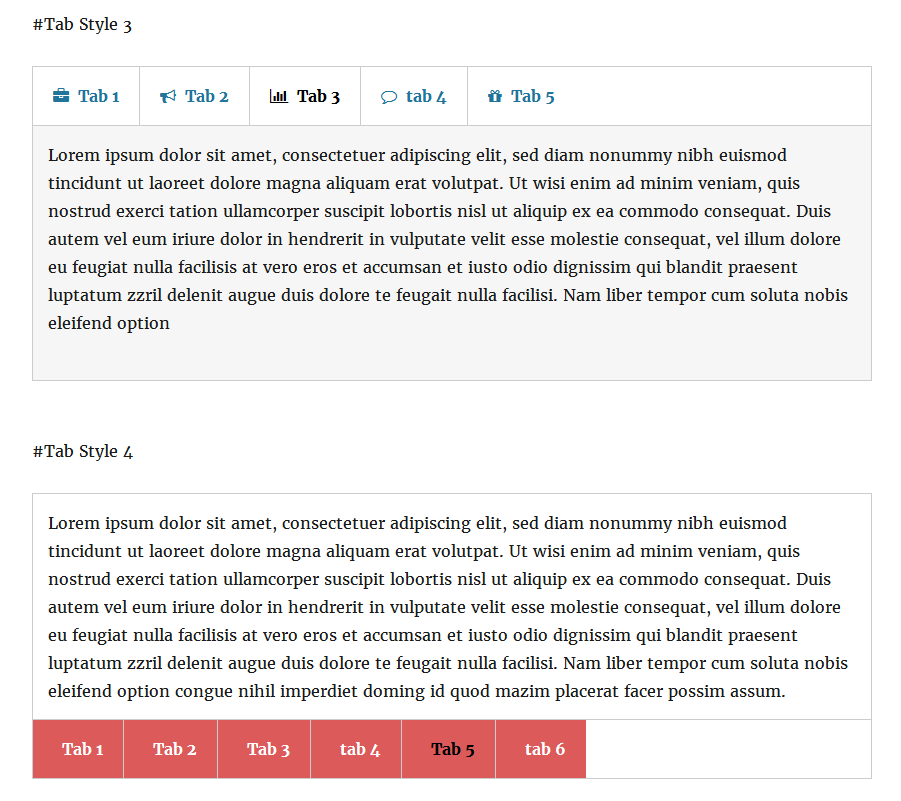Open tab 4 label in Tab Style 3
901x801 pixels.
(x=426, y=96)
